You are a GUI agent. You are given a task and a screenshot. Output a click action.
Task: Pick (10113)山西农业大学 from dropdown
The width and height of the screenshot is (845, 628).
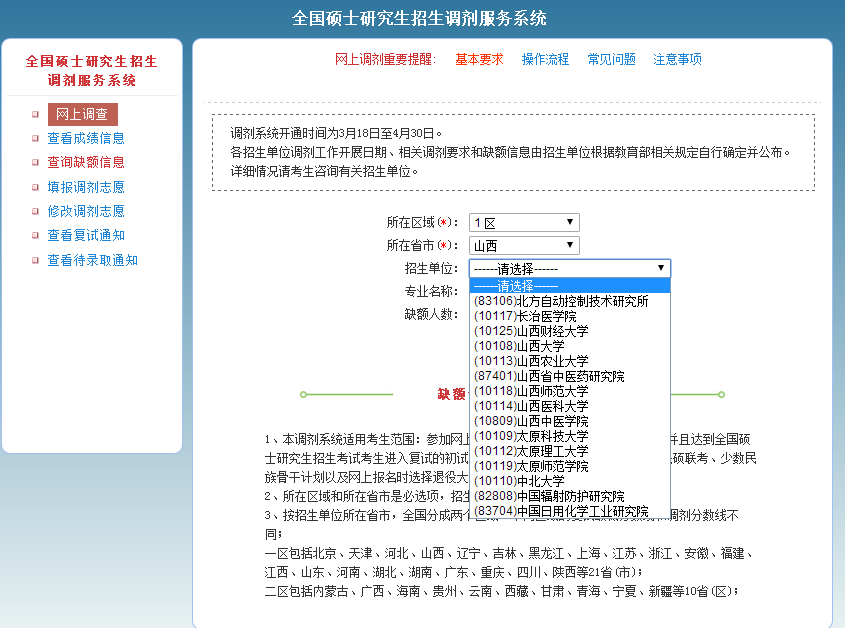570,361
